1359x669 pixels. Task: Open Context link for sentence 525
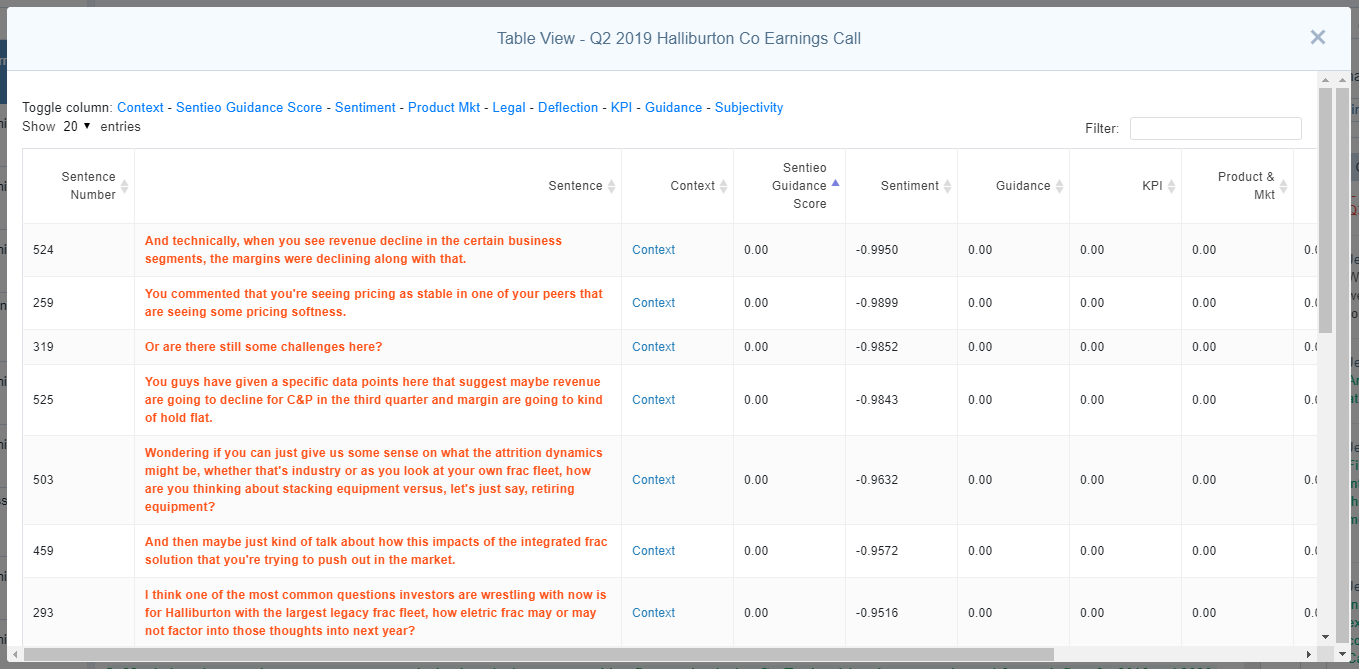pos(653,400)
